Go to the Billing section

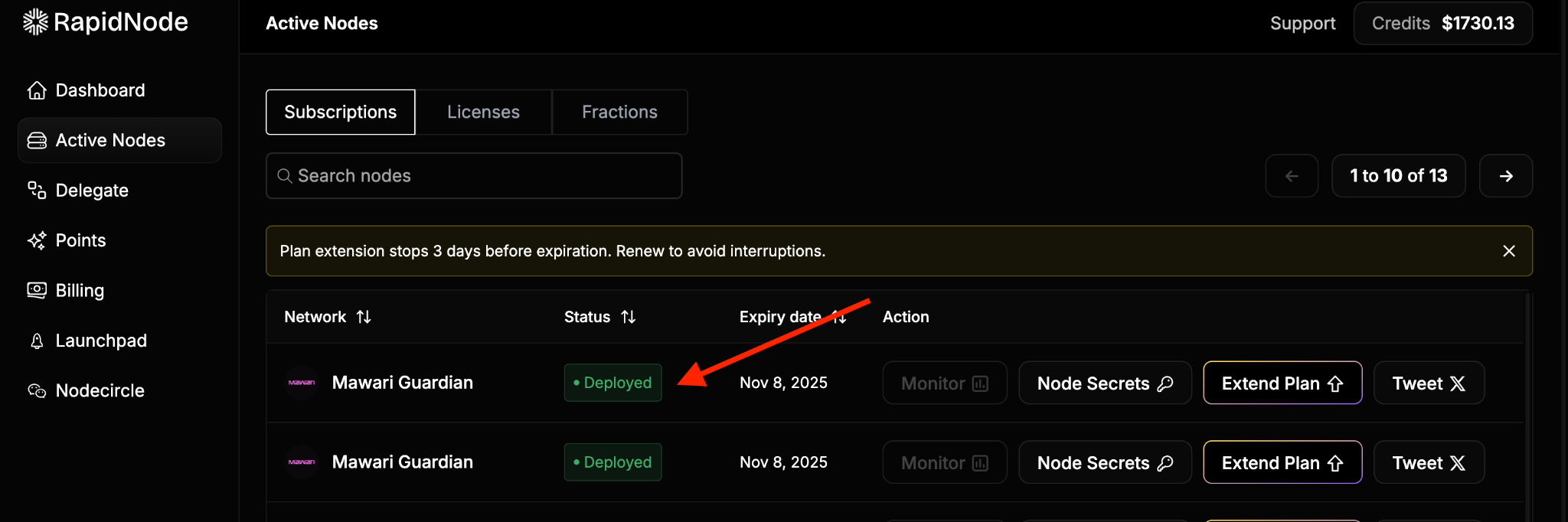tap(79, 291)
